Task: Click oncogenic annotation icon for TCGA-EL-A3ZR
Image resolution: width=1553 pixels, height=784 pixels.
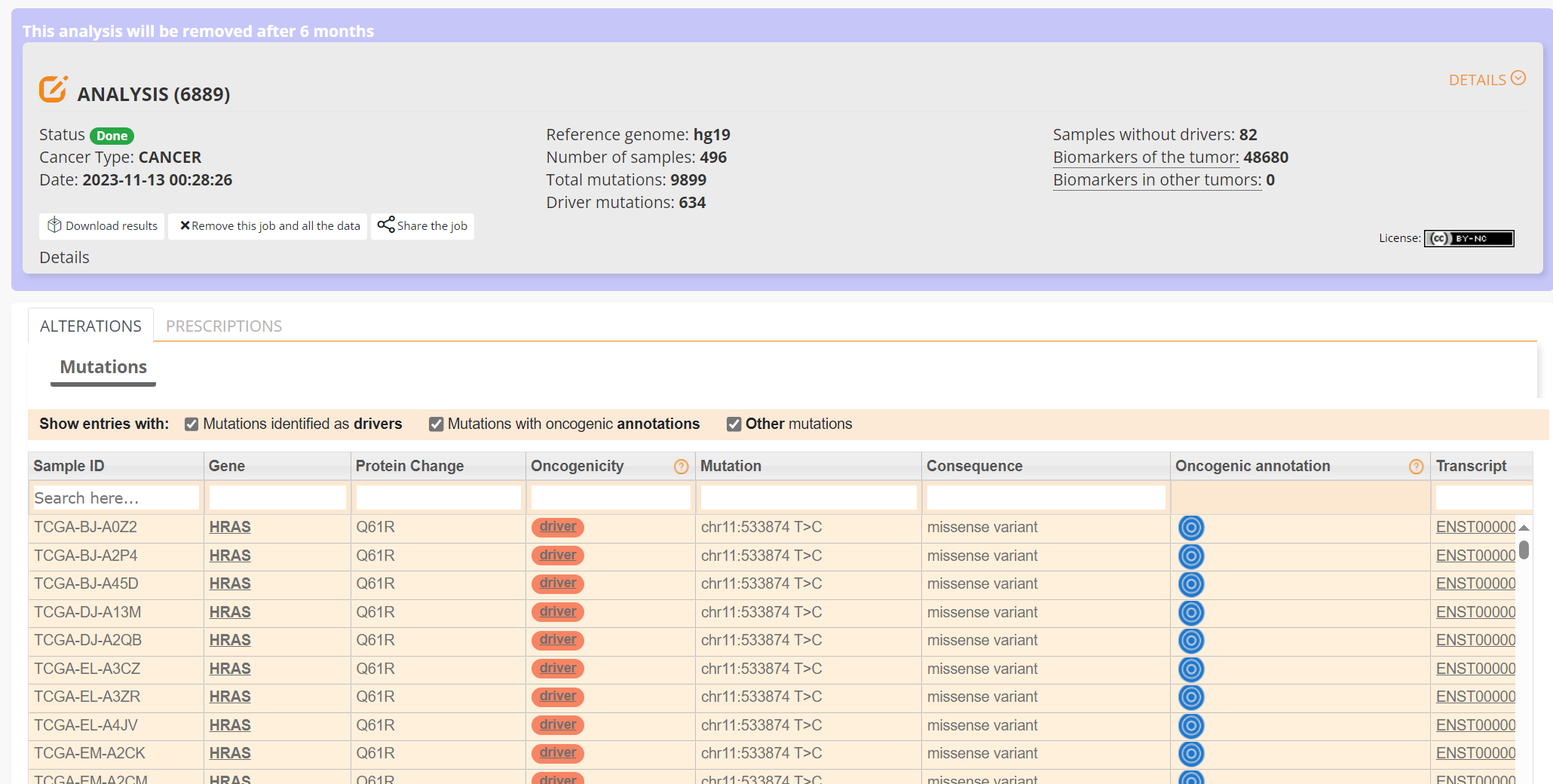Action: (1191, 697)
